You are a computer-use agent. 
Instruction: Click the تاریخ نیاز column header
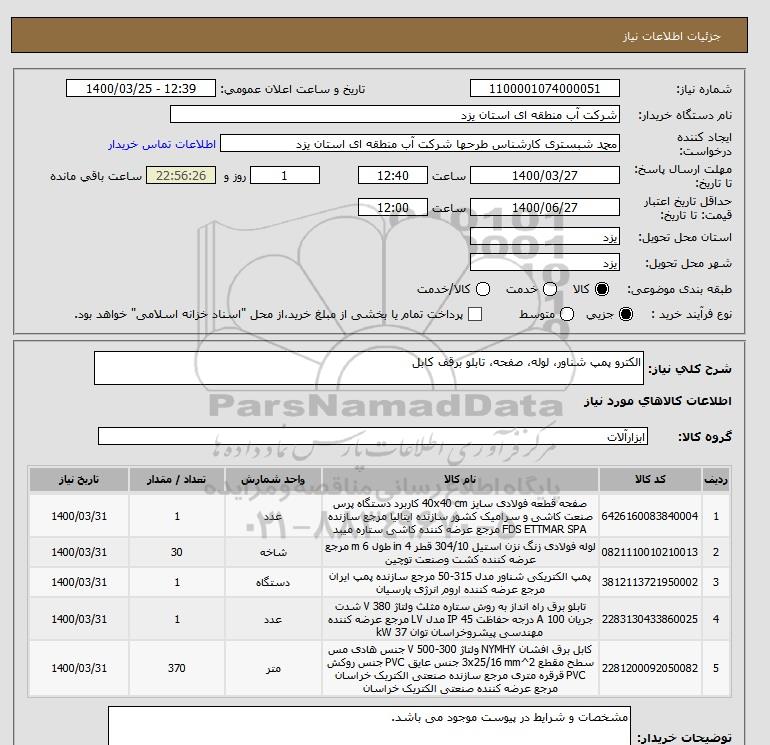79,480
